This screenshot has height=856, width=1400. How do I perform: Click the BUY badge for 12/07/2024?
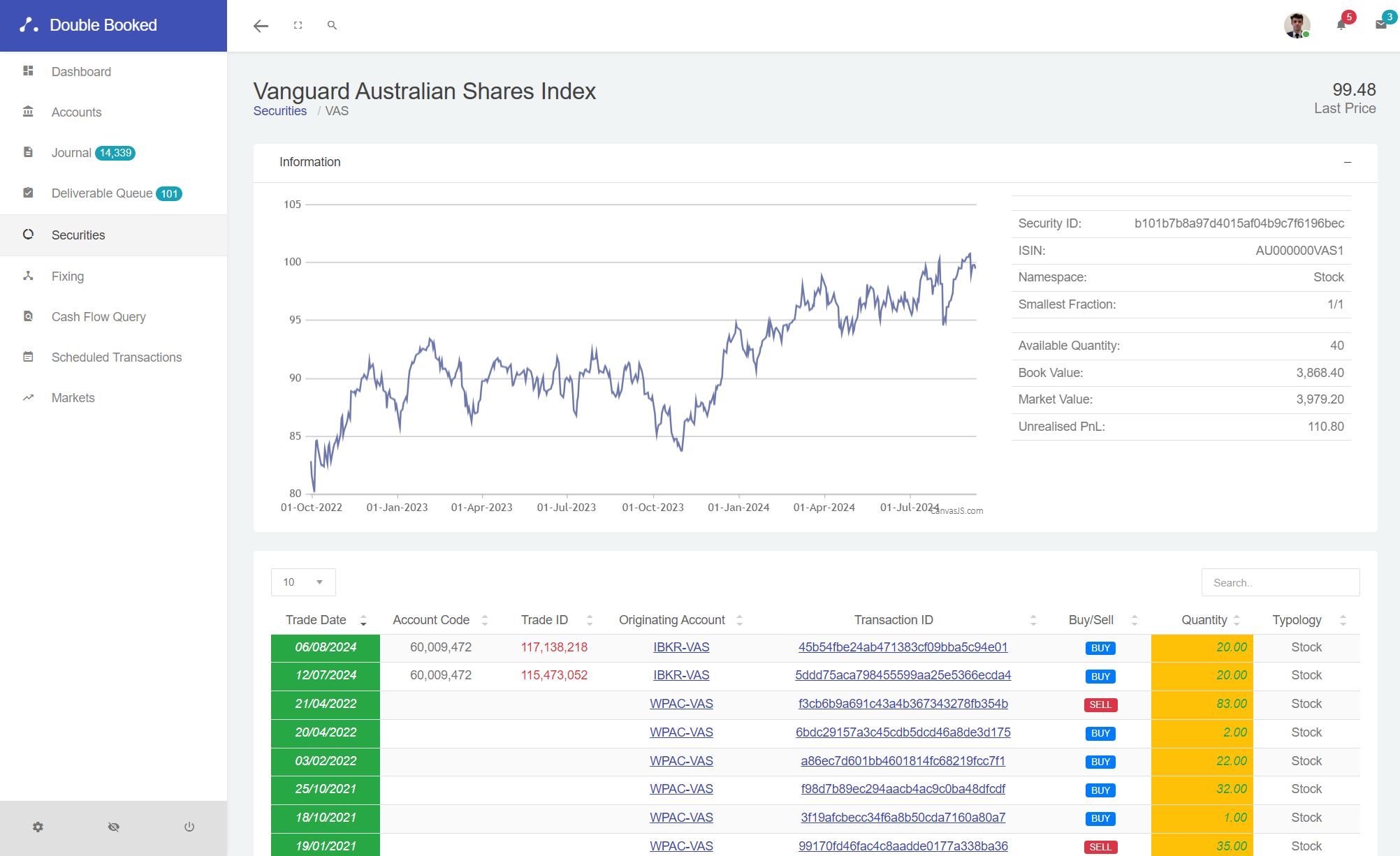point(1100,677)
